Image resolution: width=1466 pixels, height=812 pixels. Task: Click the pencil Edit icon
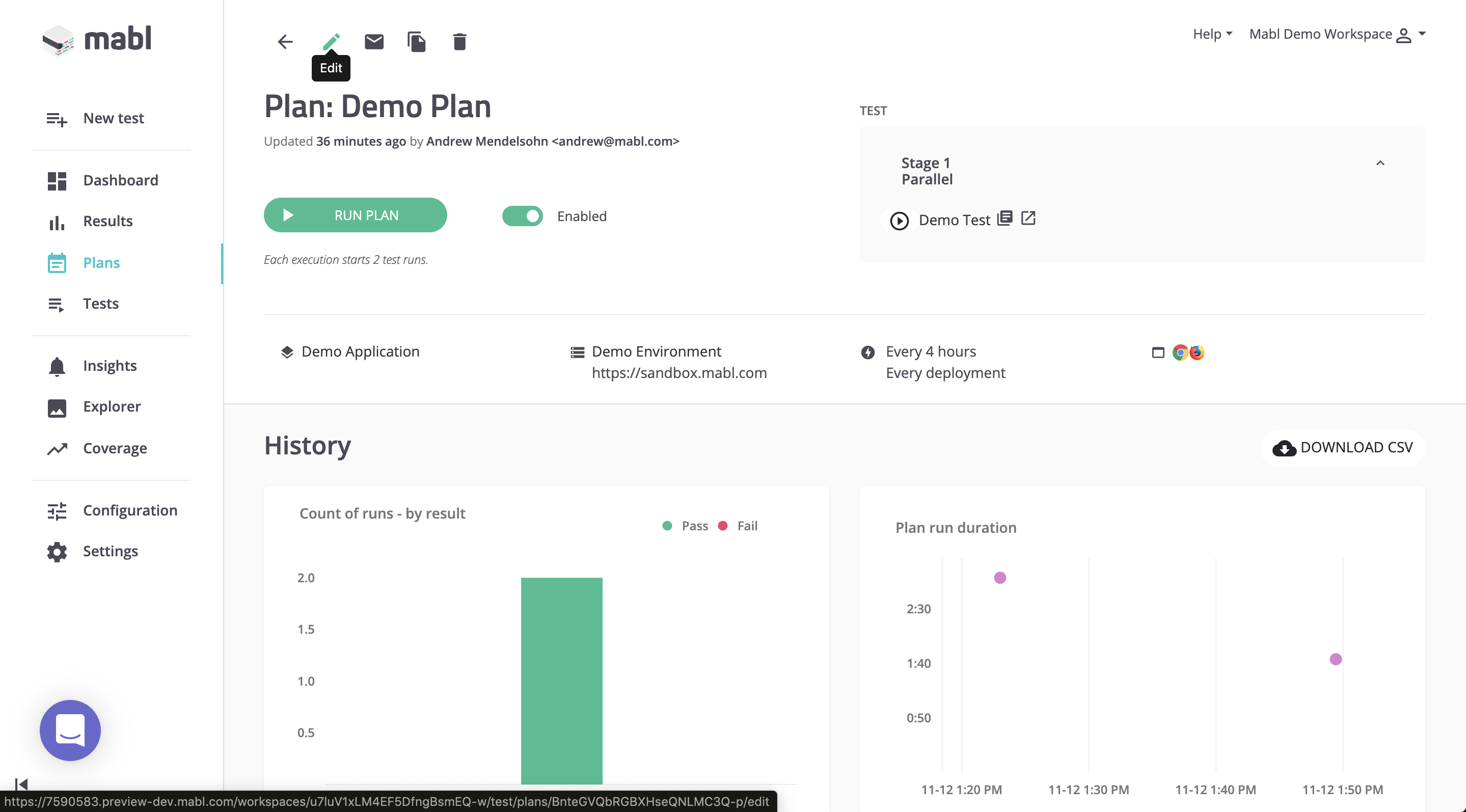[331, 41]
